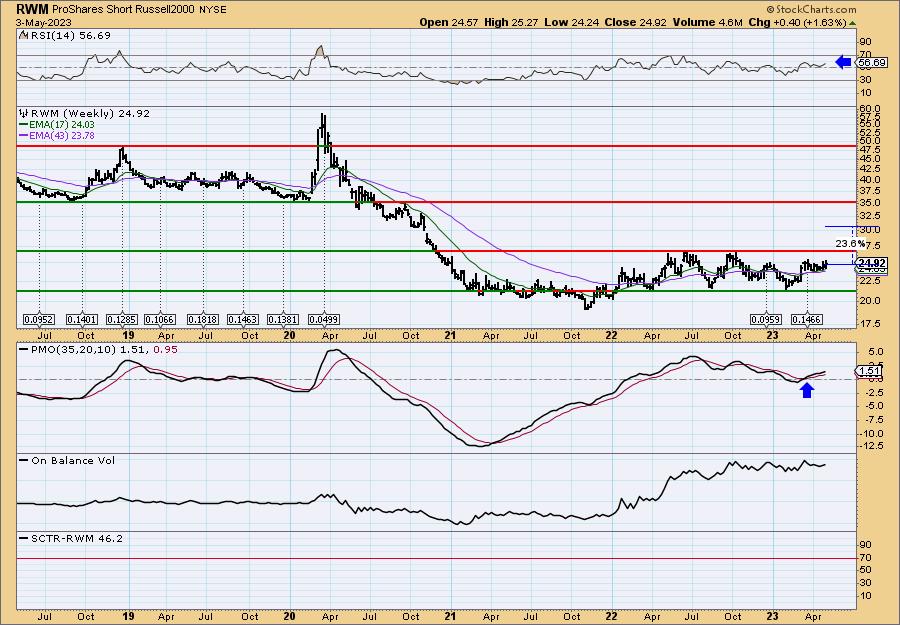Viewport: 900px width, 625px height.
Task: Click the On Balance Vol panel label
Action: click(67, 460)
